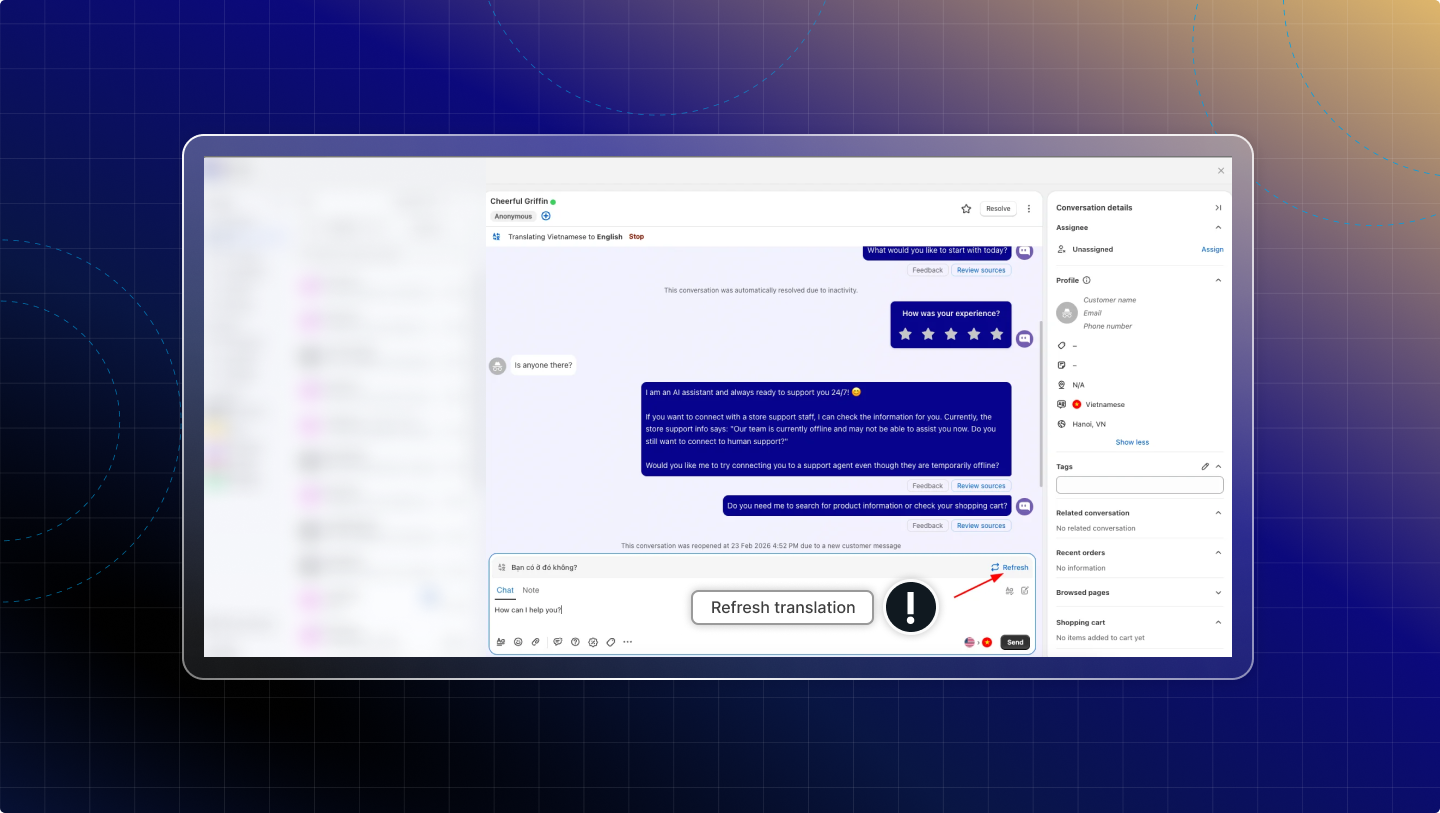Viewport: 1440px width, 813px height.
Task: Click the Profile info icon
Action: click(1087, 281)
